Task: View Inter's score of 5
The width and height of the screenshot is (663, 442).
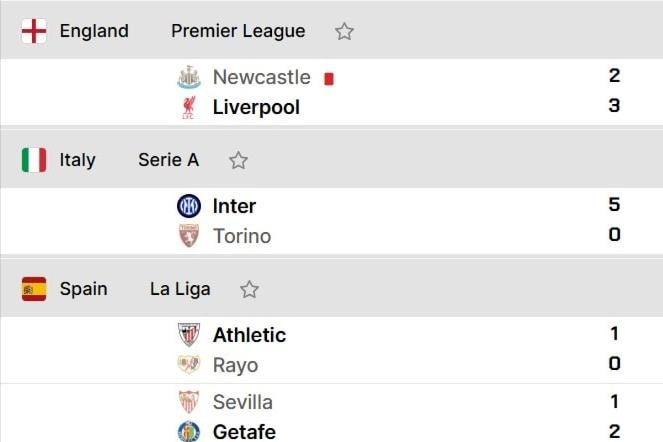Action: (x=614, y=204)
